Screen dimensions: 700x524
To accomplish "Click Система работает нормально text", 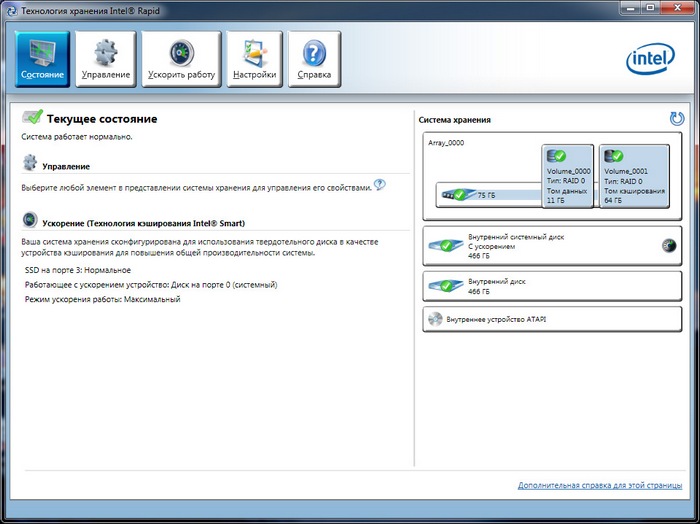I will pos(77,137).
